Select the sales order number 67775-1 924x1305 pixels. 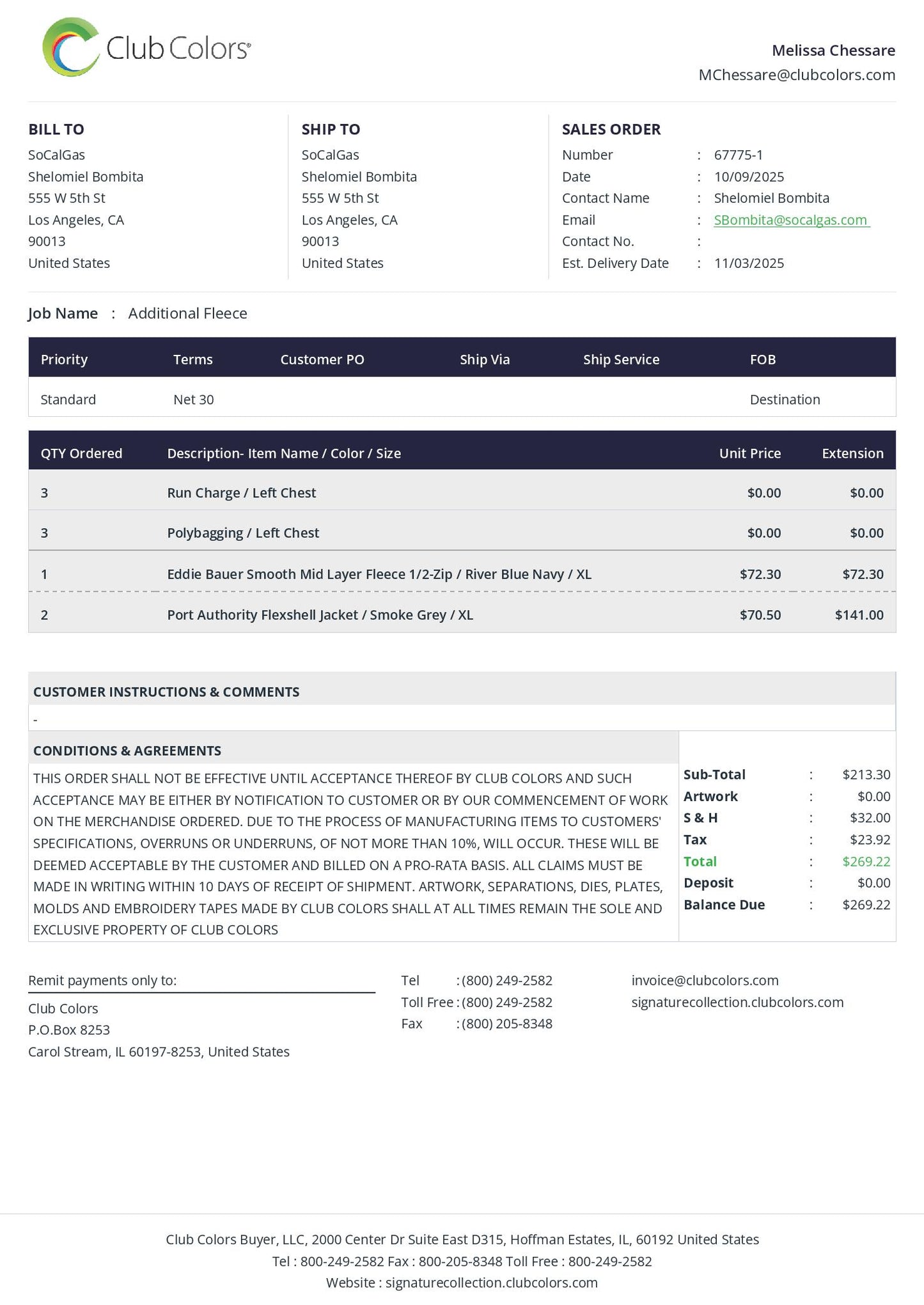click(x=738, y=155)
